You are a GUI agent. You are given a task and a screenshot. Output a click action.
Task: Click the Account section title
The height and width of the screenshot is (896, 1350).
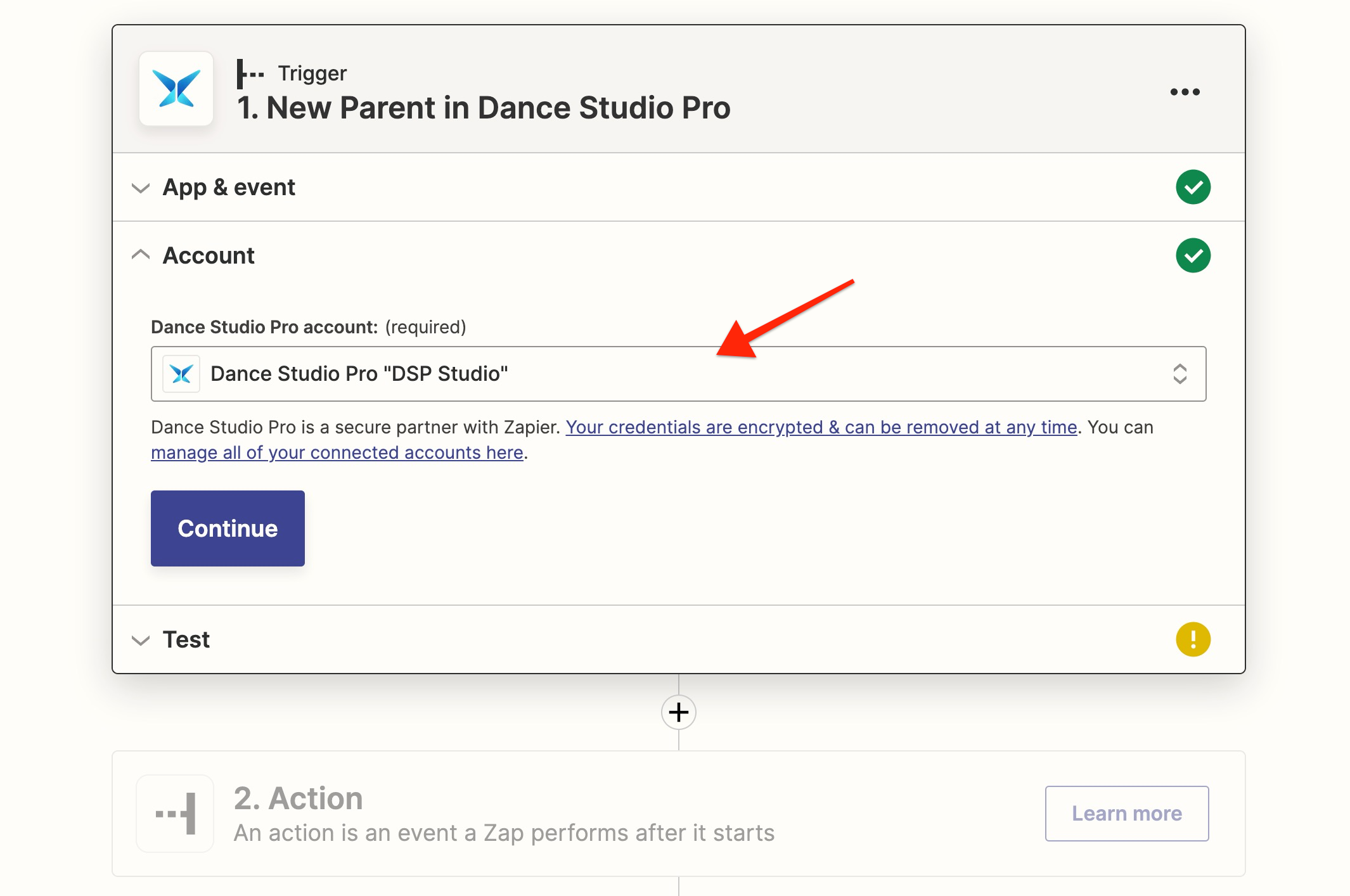click(x=209, y=255)
